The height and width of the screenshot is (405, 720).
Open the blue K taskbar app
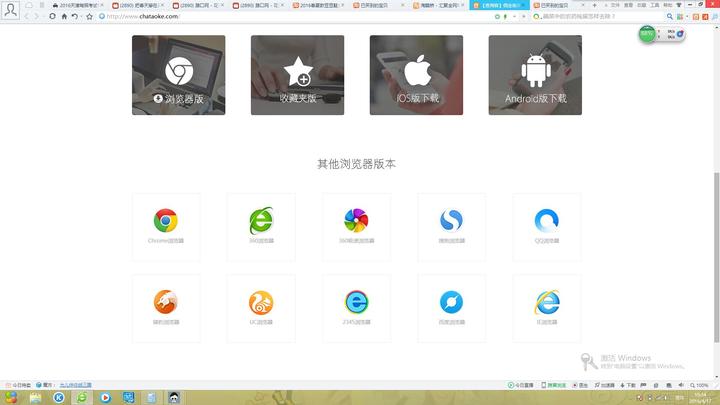point(59,398)
